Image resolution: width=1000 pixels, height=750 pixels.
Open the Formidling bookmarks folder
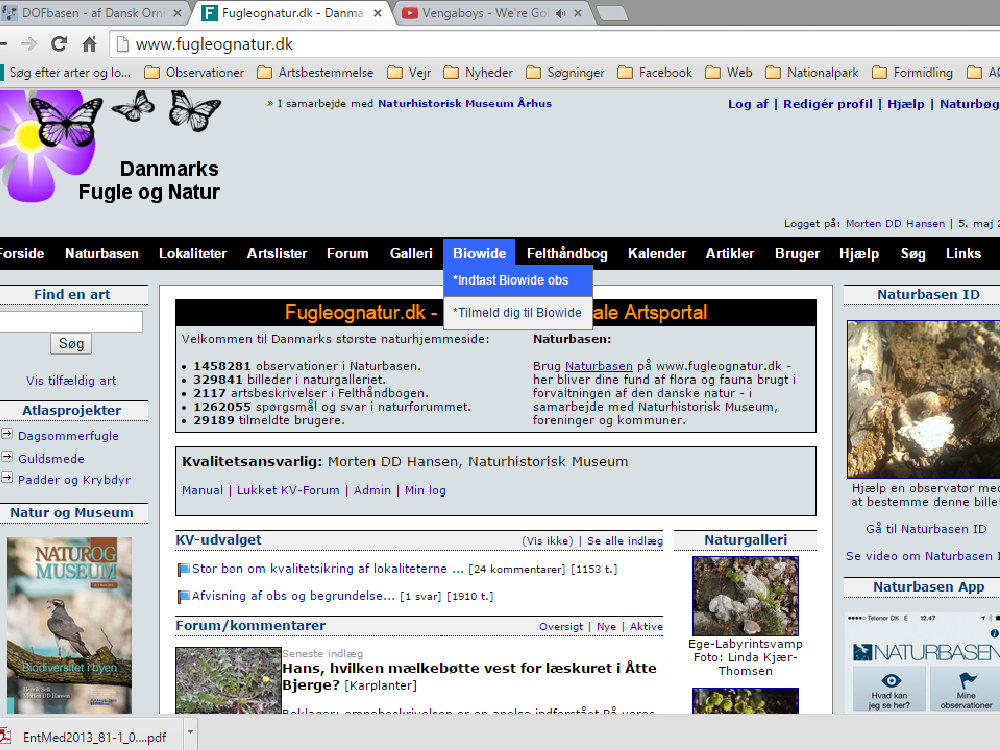(x=913, y=73)
